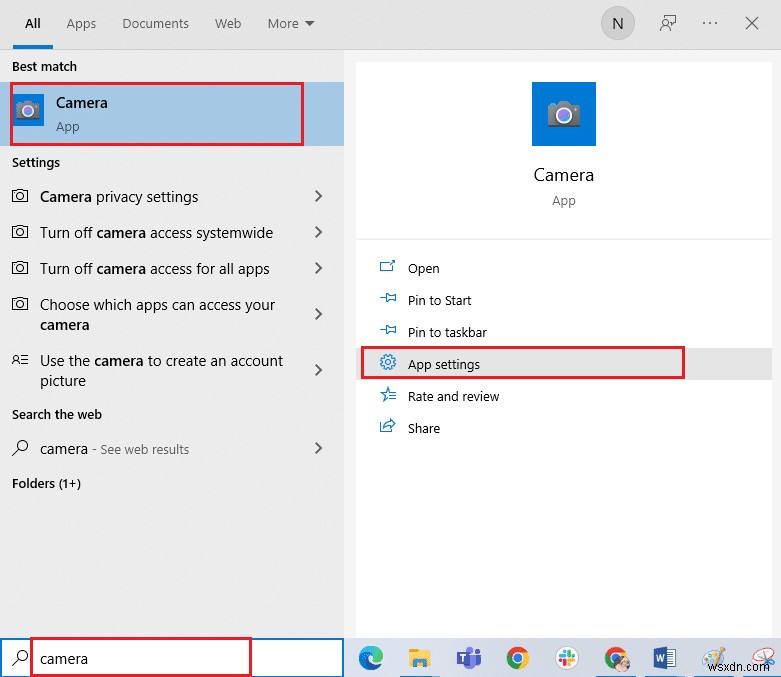The width and height of the screenshot is (781, 677).
Task: Launch Google Chrome from the taskbar
Action: (x=518, y=658)
